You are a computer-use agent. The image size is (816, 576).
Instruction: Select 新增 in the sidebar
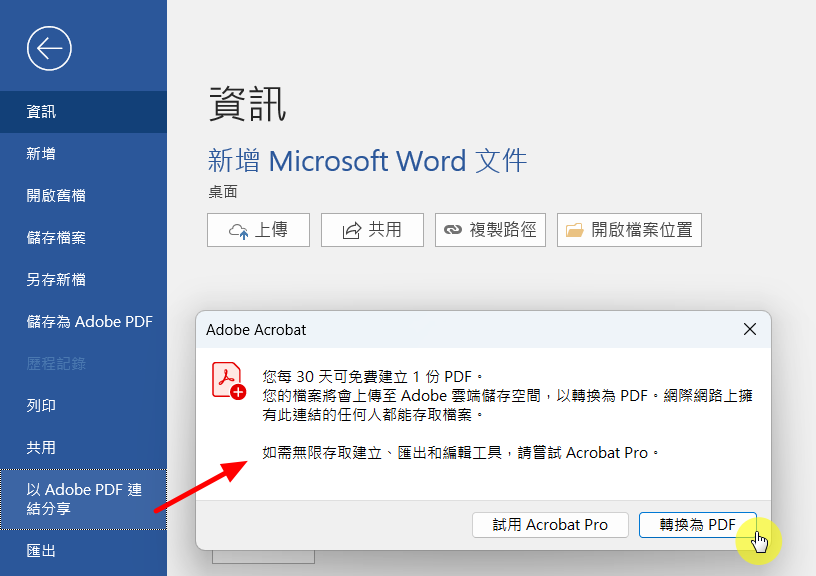click(83, 153)
